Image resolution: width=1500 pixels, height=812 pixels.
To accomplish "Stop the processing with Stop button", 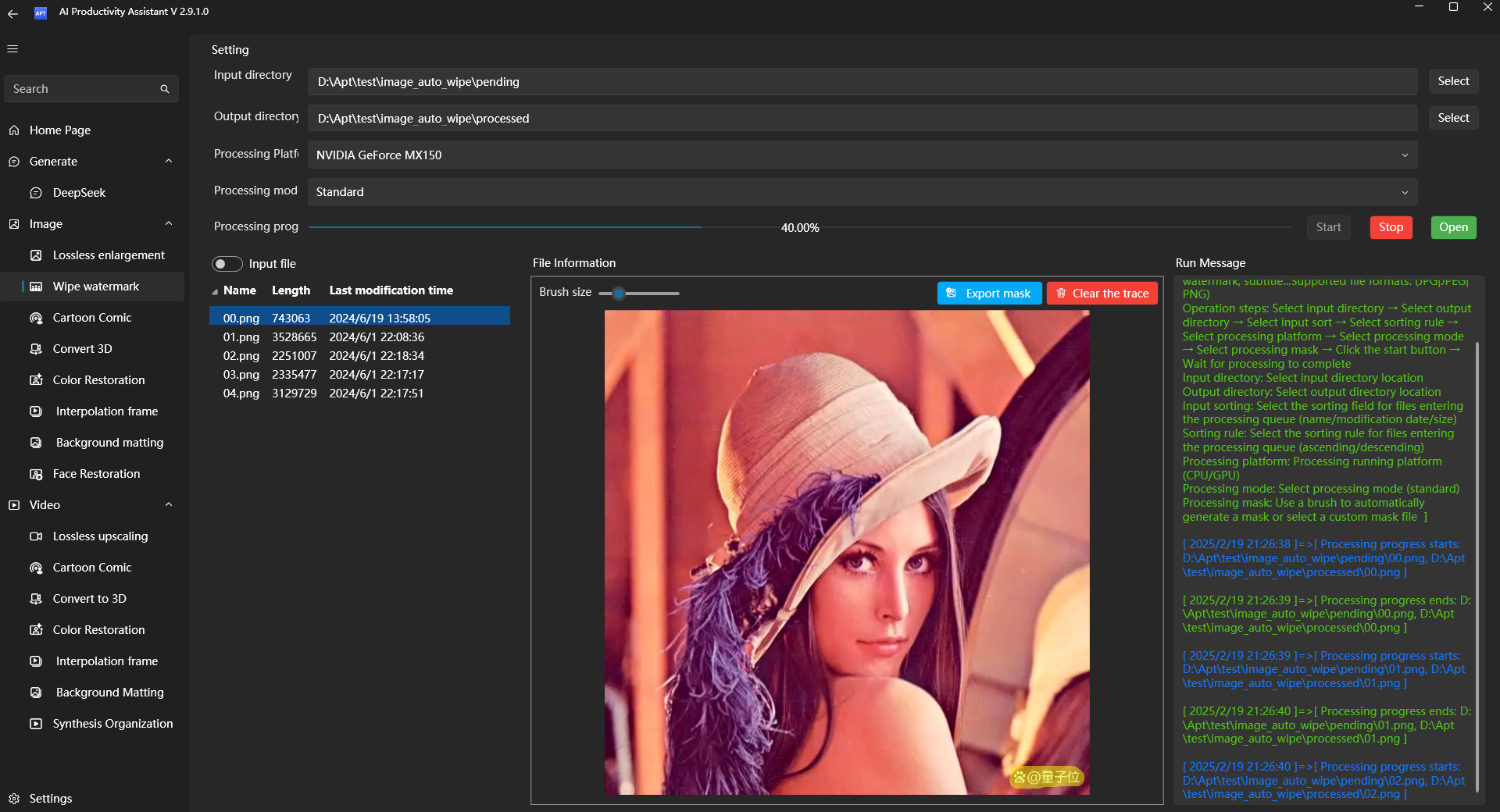I will [1391, 227].
